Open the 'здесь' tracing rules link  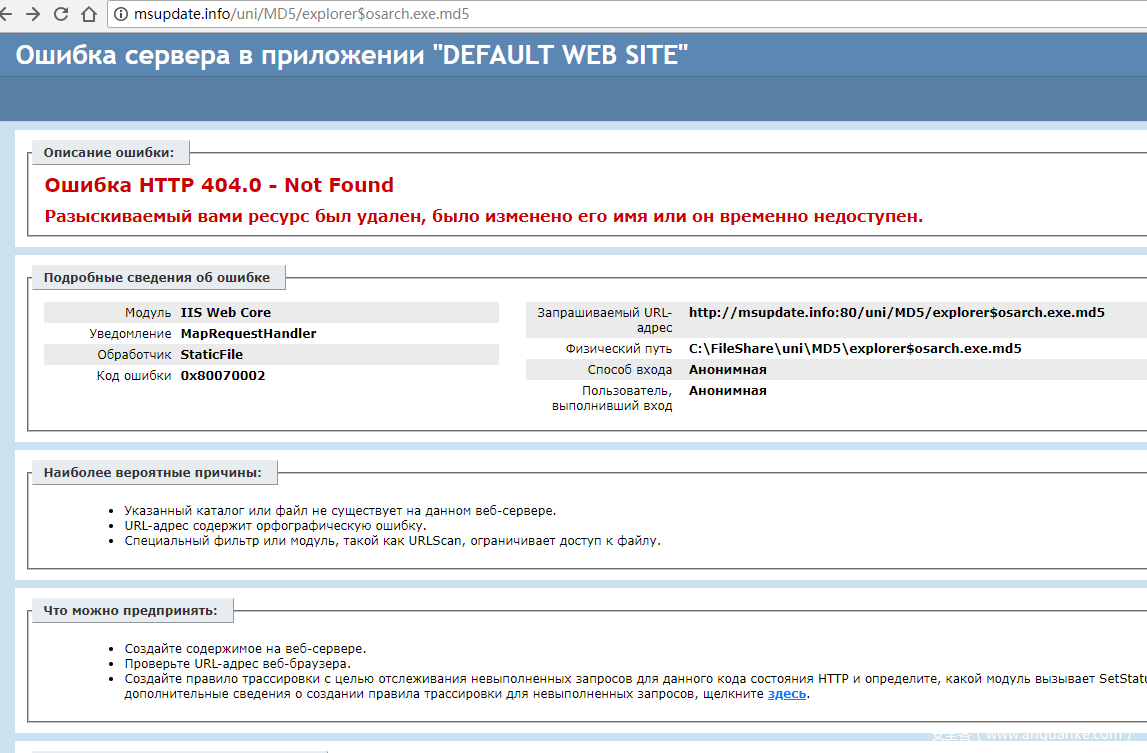pos(786,694)
